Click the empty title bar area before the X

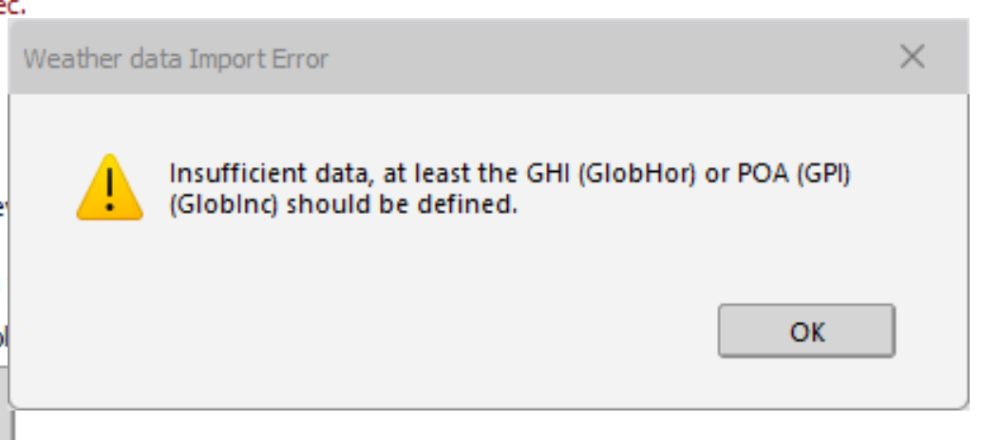coord(600,59)
